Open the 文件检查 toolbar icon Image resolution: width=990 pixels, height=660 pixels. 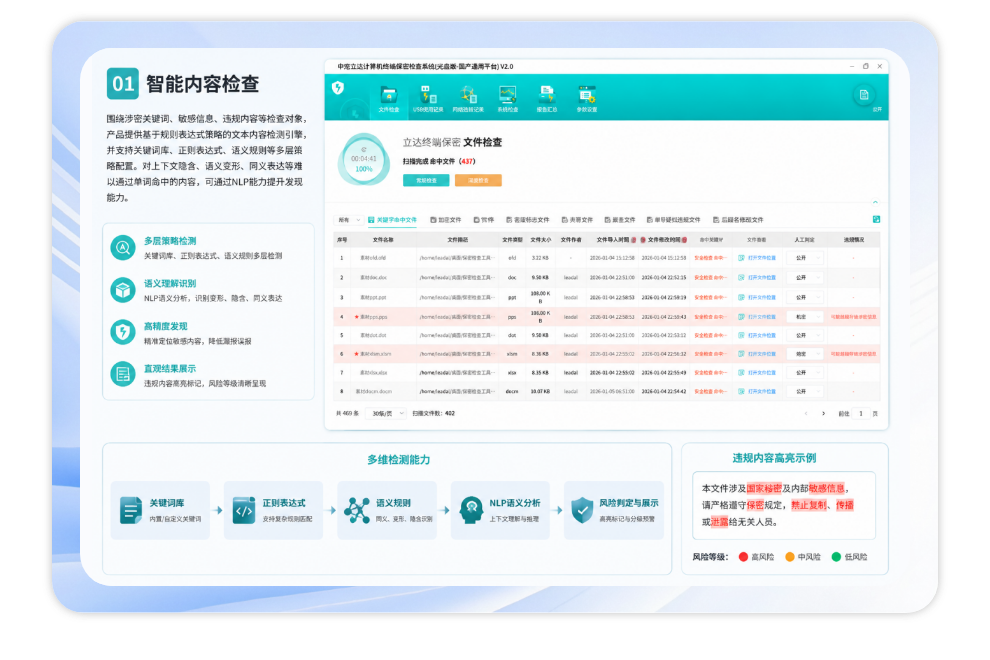click(x=388, y=99)
